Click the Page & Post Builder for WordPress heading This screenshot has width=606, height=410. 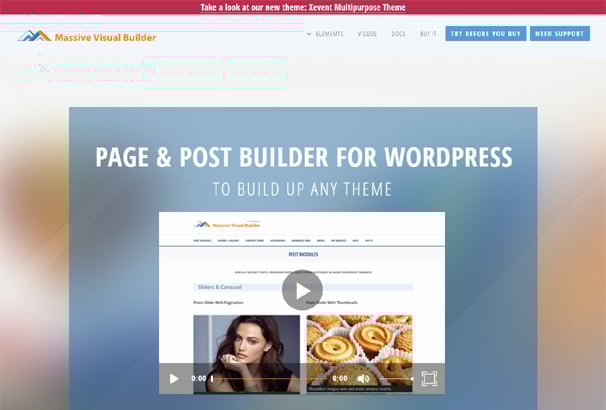[304, 157]
